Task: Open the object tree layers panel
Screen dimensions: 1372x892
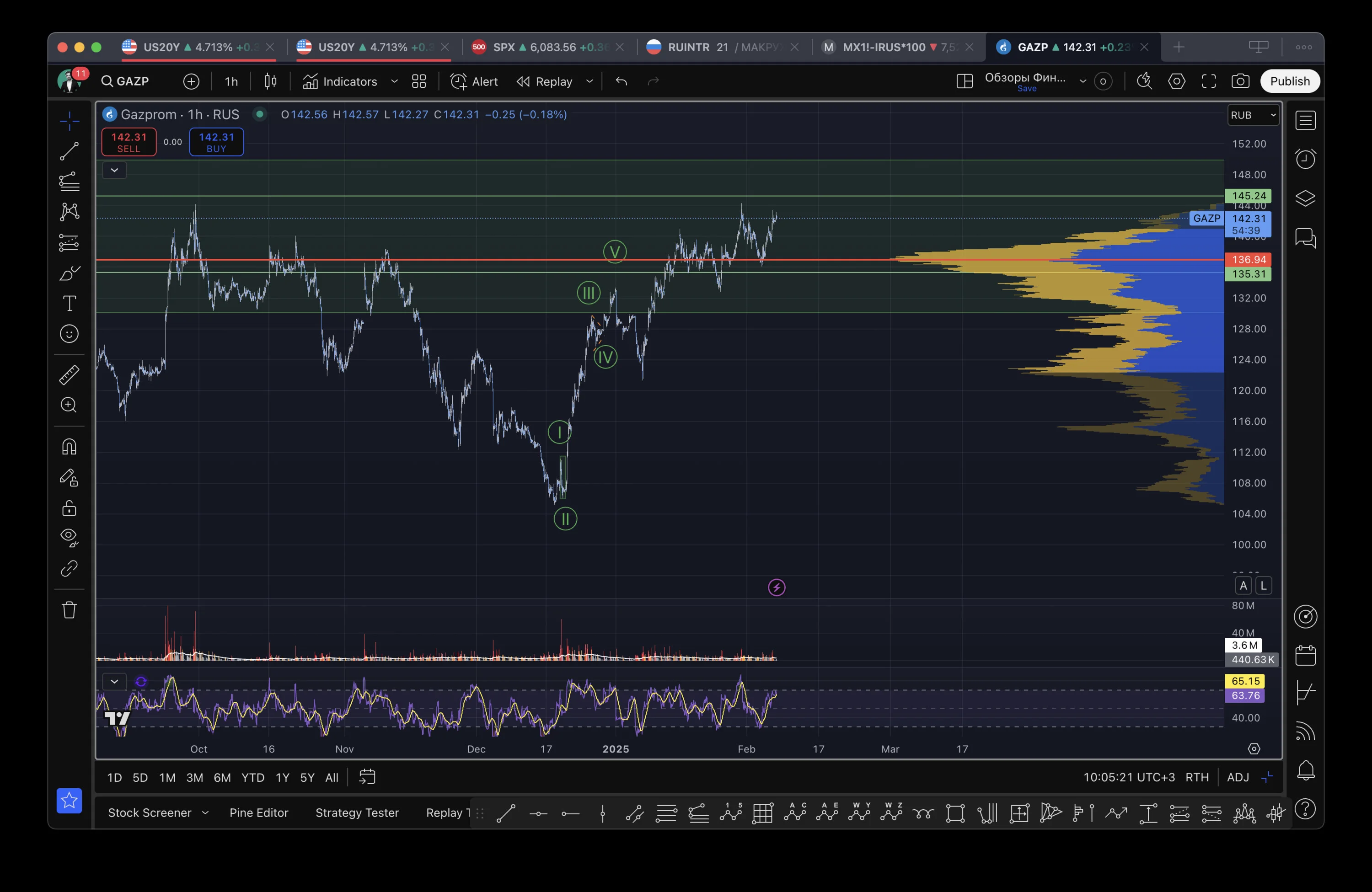Action: pyautogui.click(x=1306, y=198)
